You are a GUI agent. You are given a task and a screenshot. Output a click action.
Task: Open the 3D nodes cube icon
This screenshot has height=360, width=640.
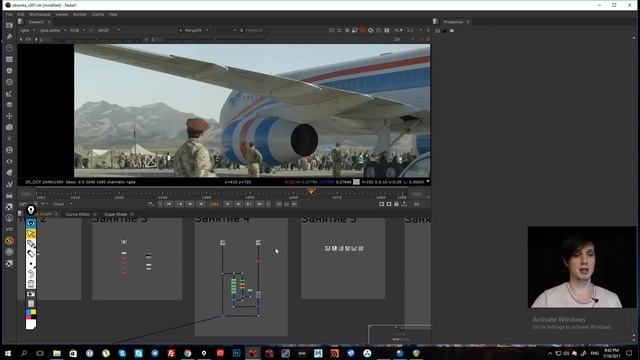9,127
